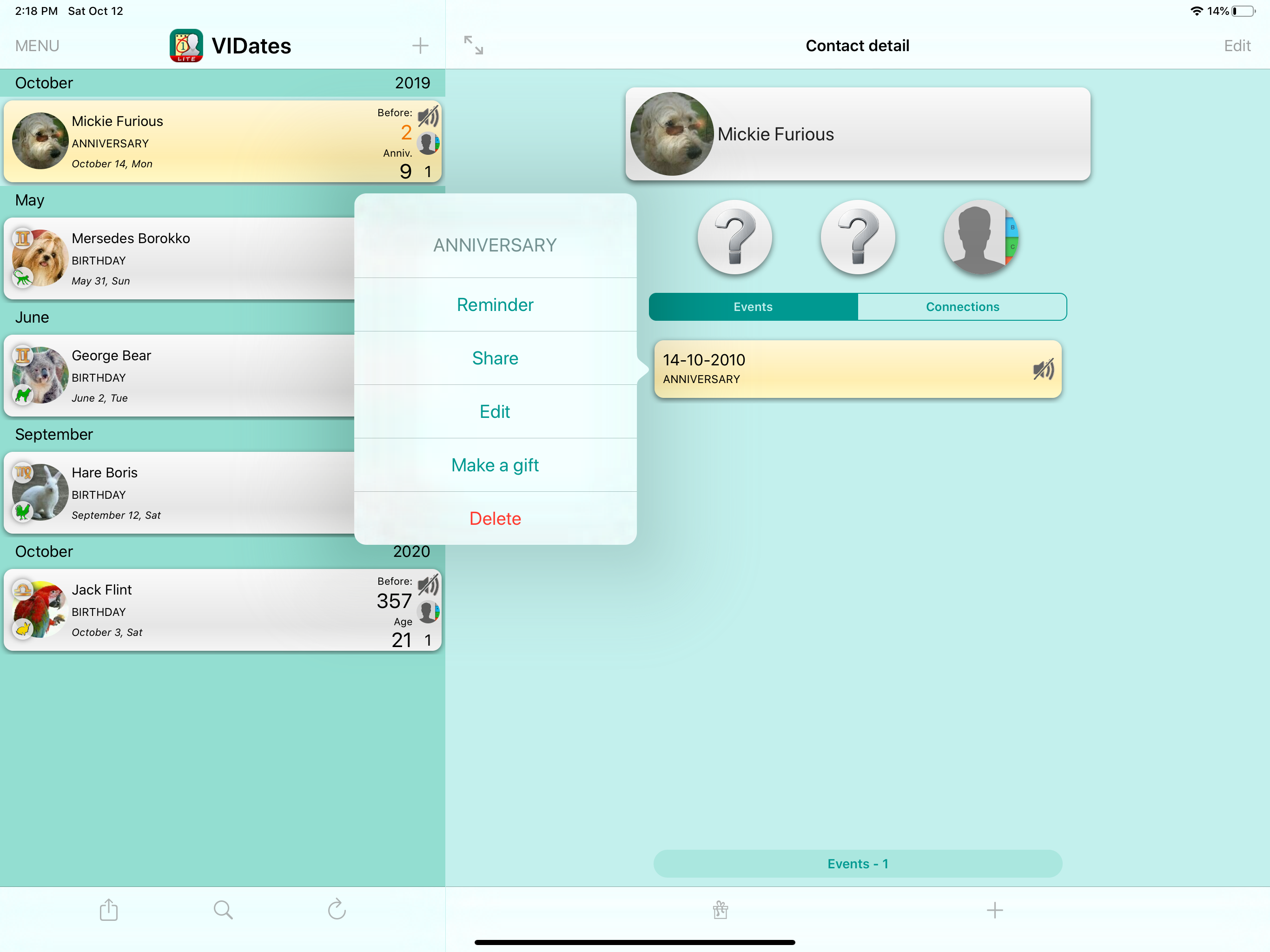Toggle fullscreen expand arrows icon
1270x952 pixels.
474,46
